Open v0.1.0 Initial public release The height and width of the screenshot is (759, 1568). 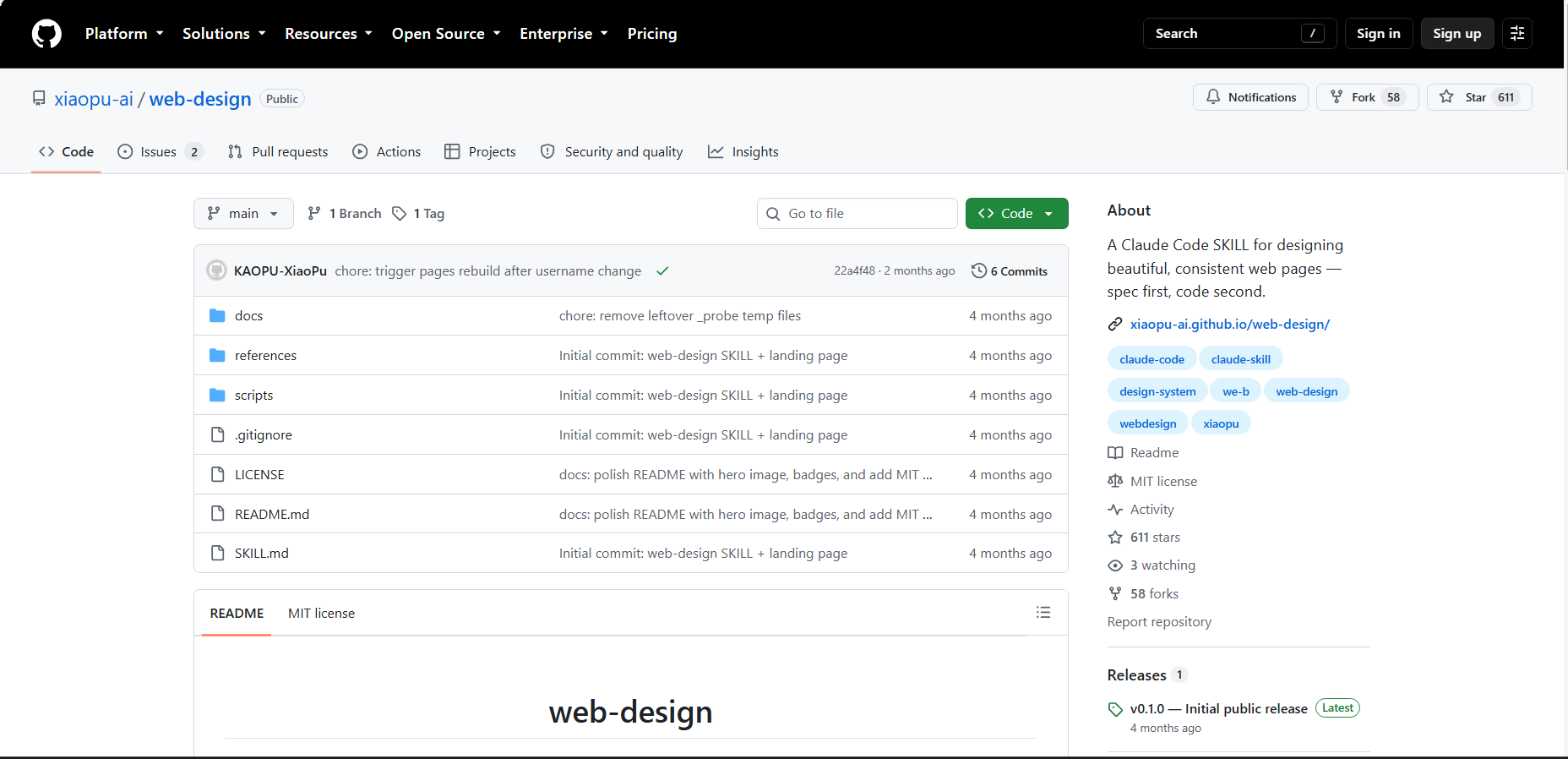tap(1218, 709)
